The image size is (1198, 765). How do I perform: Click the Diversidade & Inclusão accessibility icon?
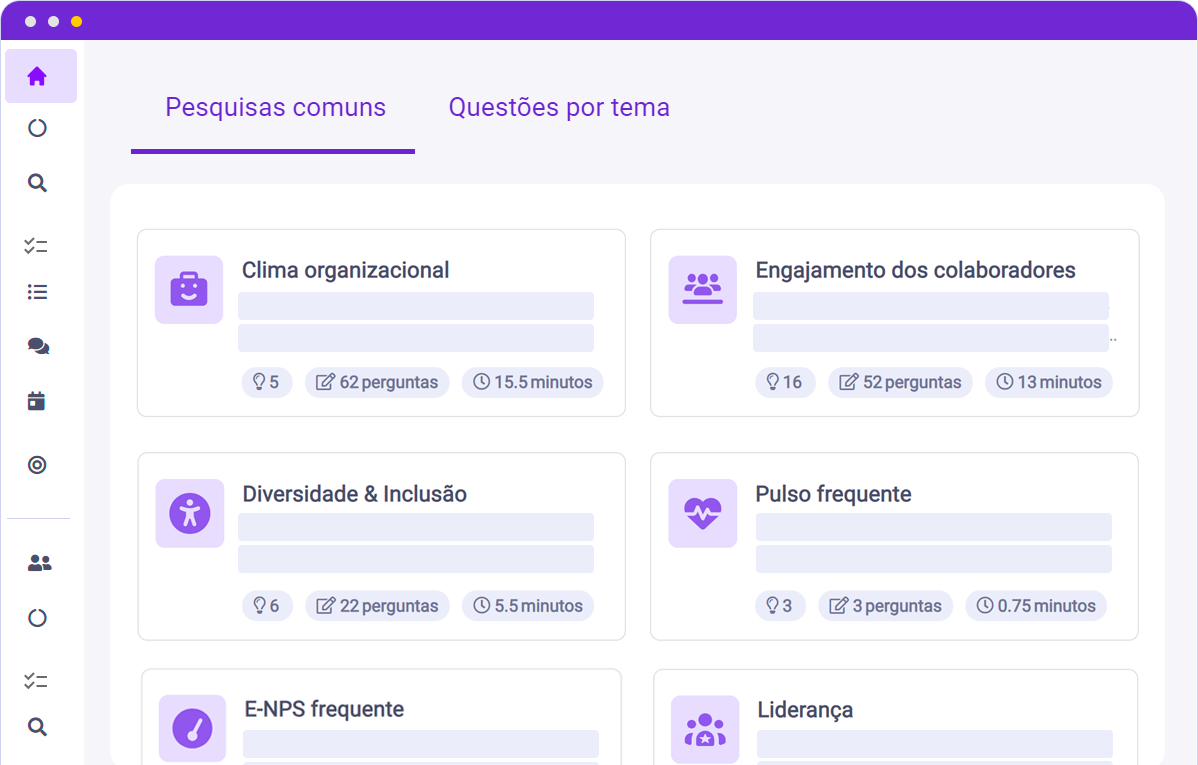coord(190,513)
